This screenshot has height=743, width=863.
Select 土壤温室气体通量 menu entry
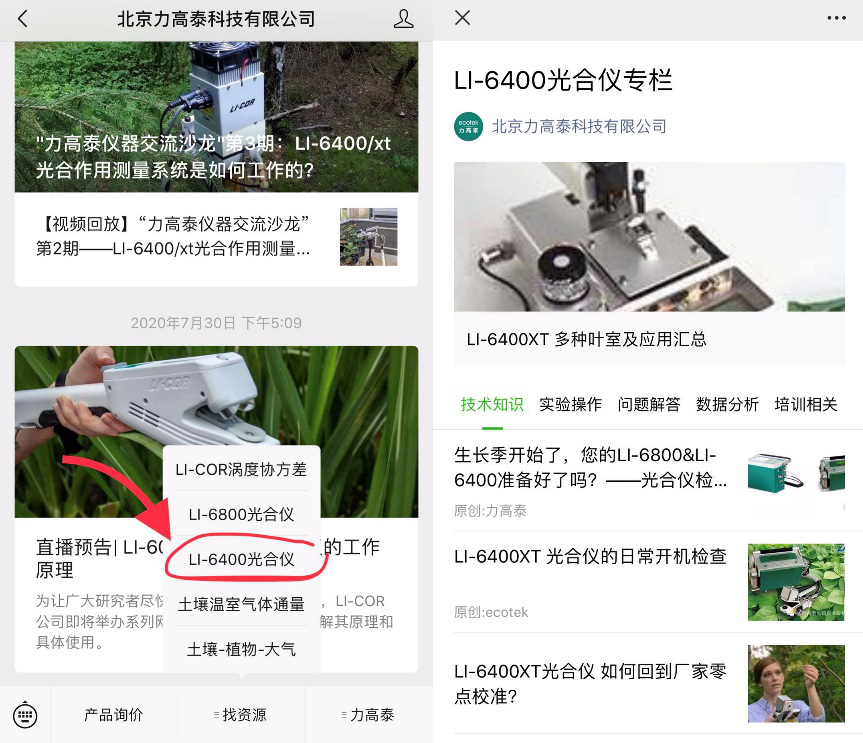pyautogui.click(x=241, y=604)
